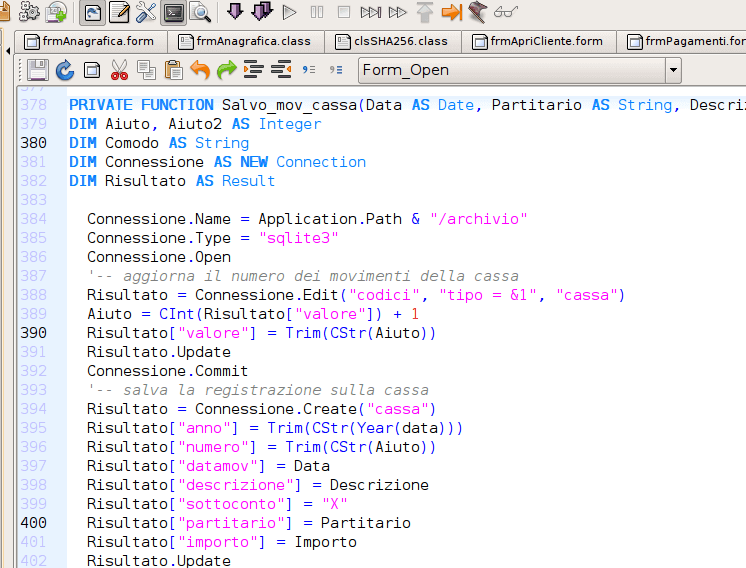746x568 pixels.
Task: Indent the selected code lines
Action: (254, 70)
